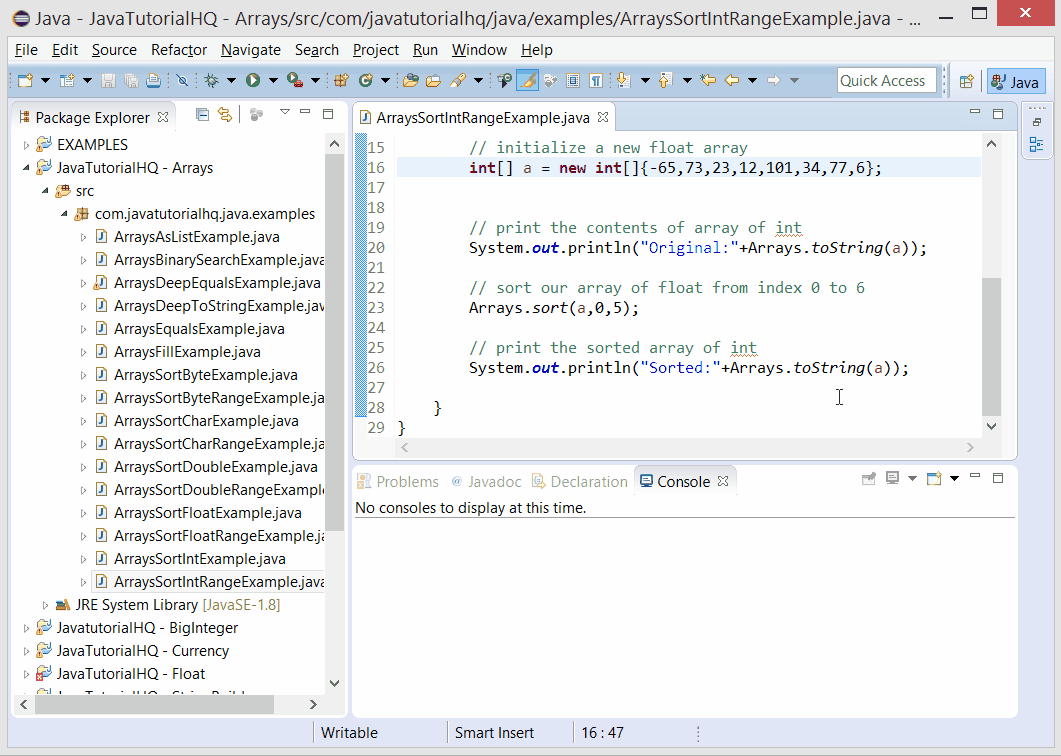Click the Quick Access search field
Viewport: 1061px width, 756px height.
pyautogui.click(x=886, y=81)
